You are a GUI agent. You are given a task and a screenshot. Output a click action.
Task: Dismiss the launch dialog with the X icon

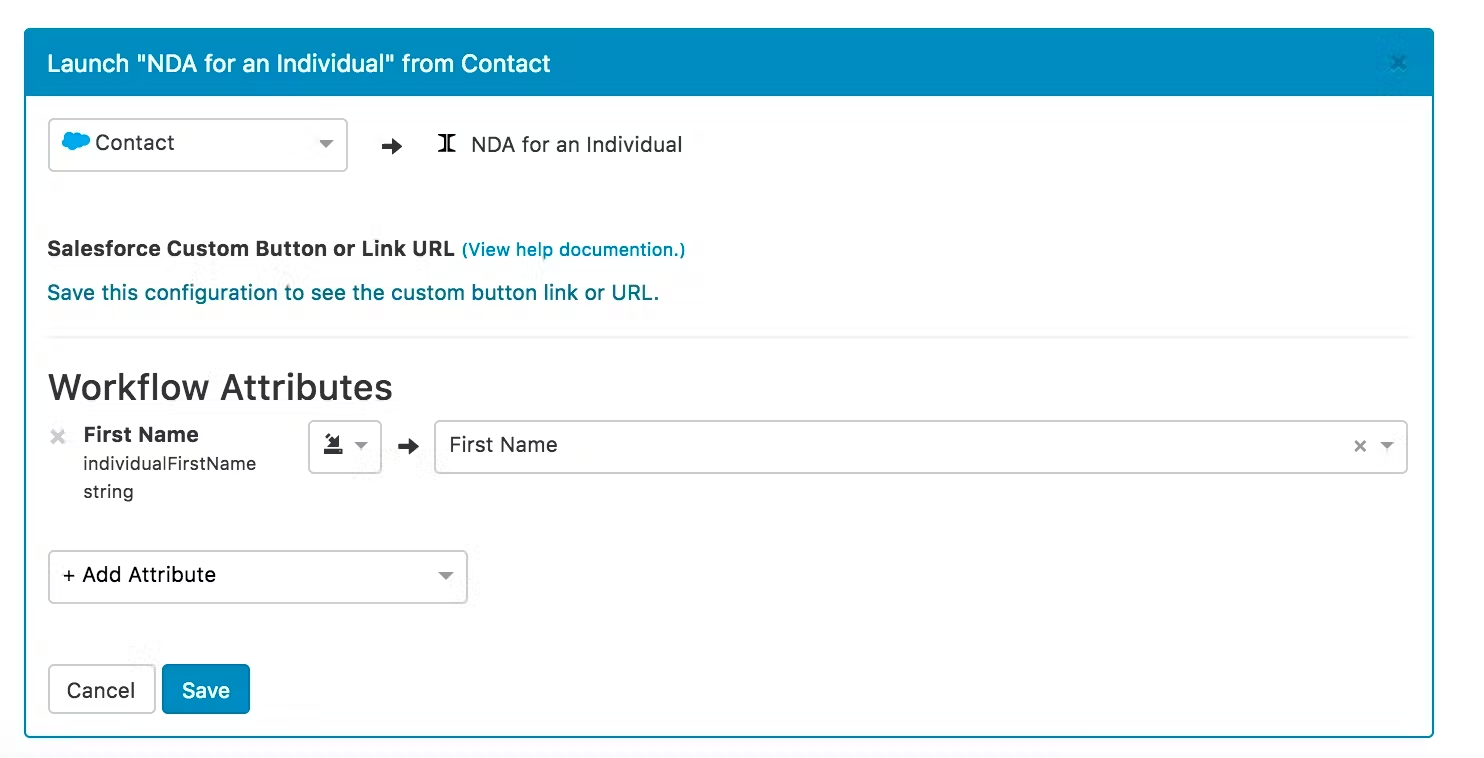click(1397, 61)
